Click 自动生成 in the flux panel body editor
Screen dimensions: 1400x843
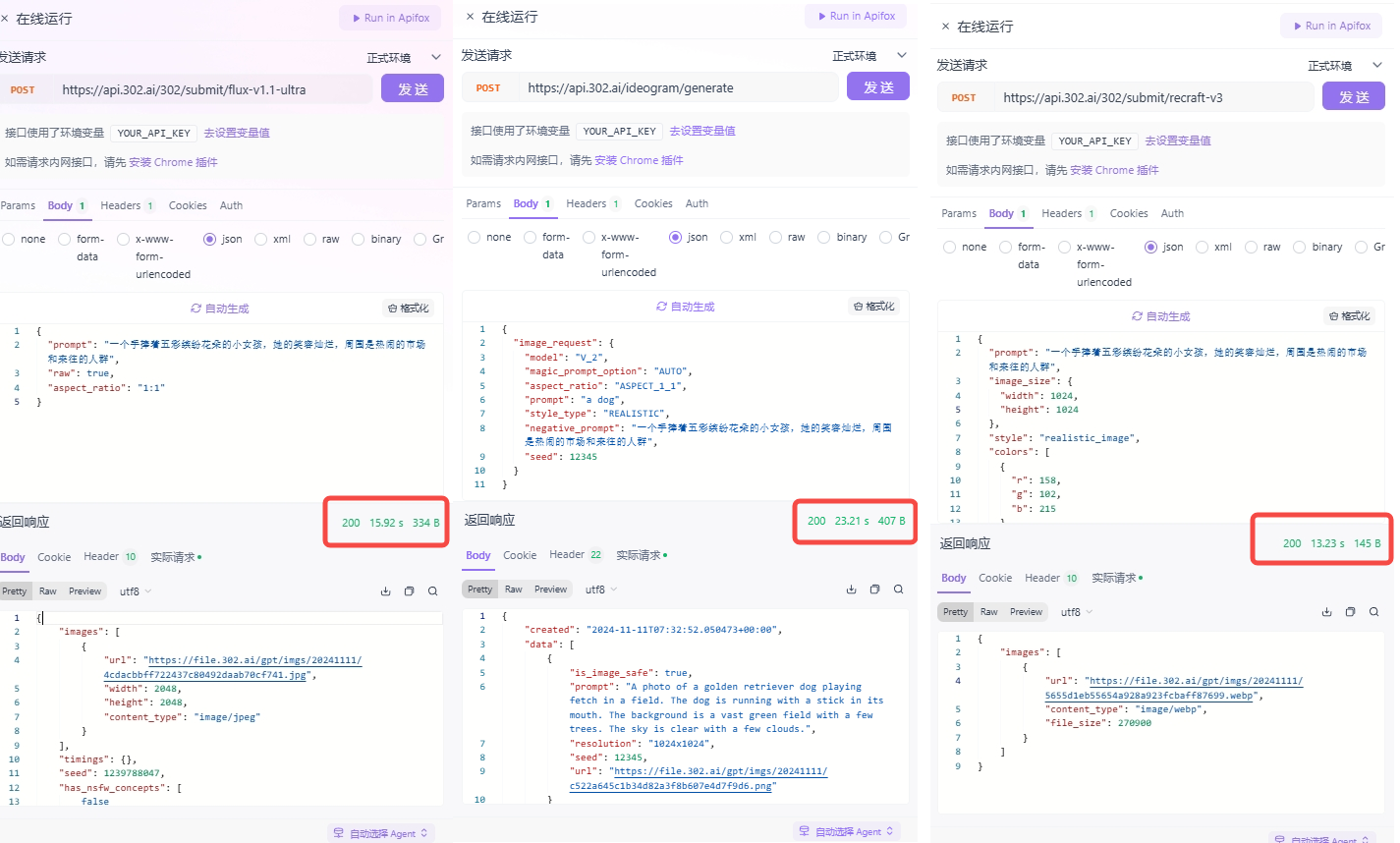click(x=220, y=309)
